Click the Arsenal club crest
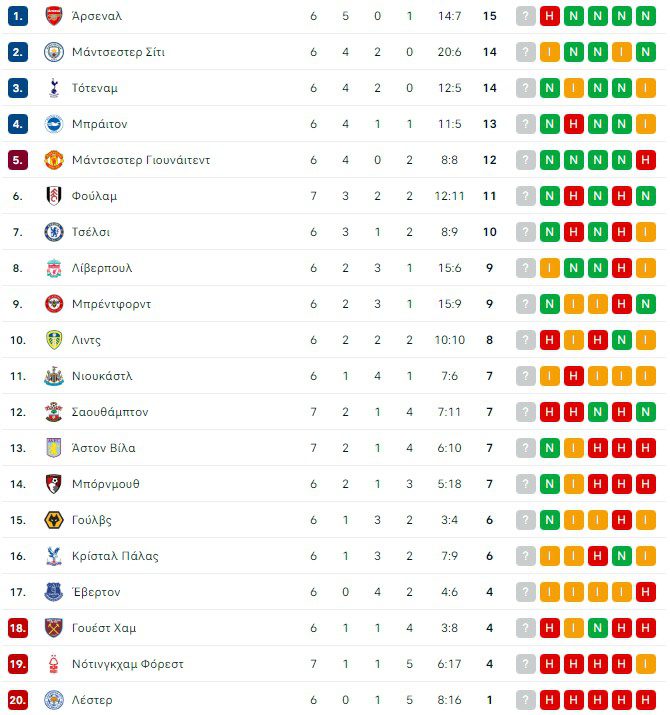The height and width of the screenshot is (715, 670). 53,16
